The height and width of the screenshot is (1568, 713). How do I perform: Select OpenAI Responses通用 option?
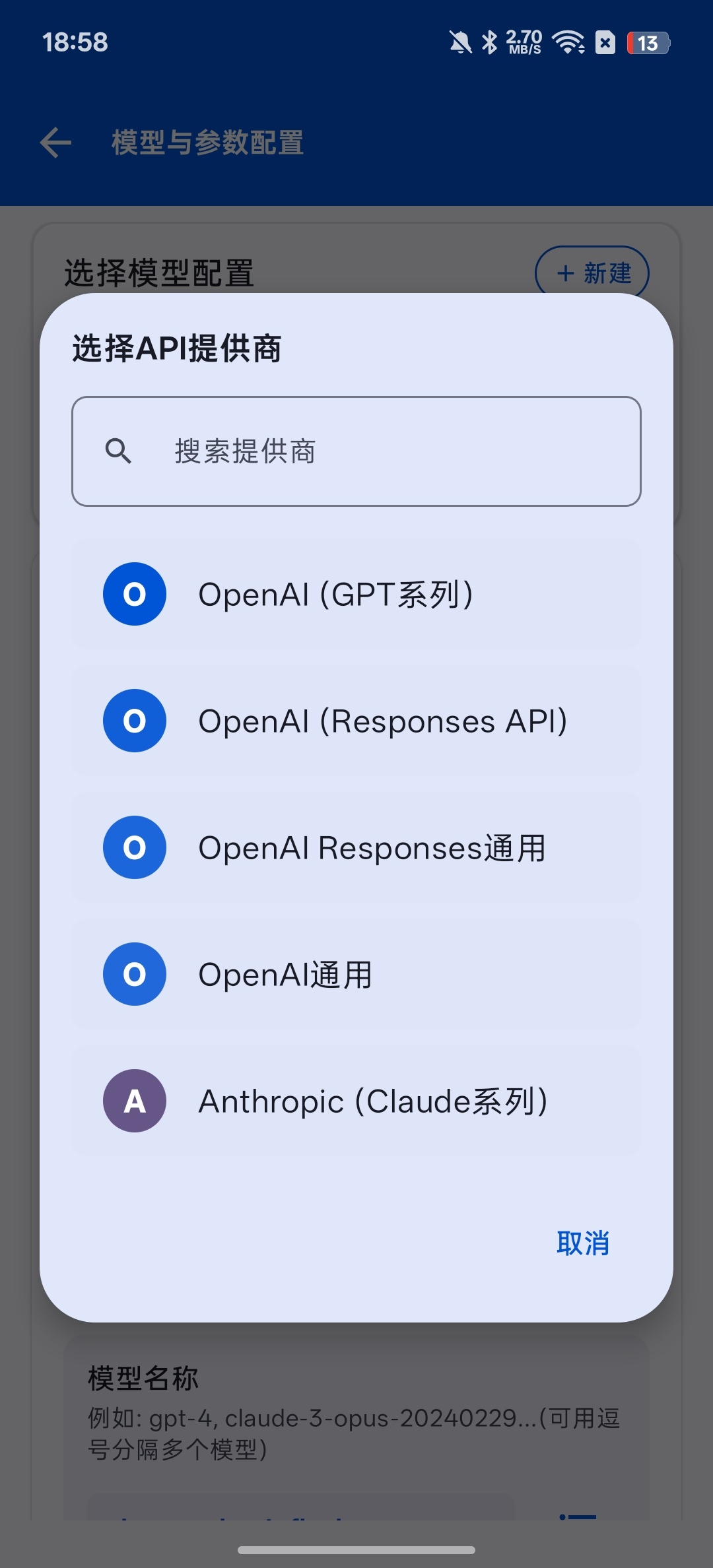[356, 847]
